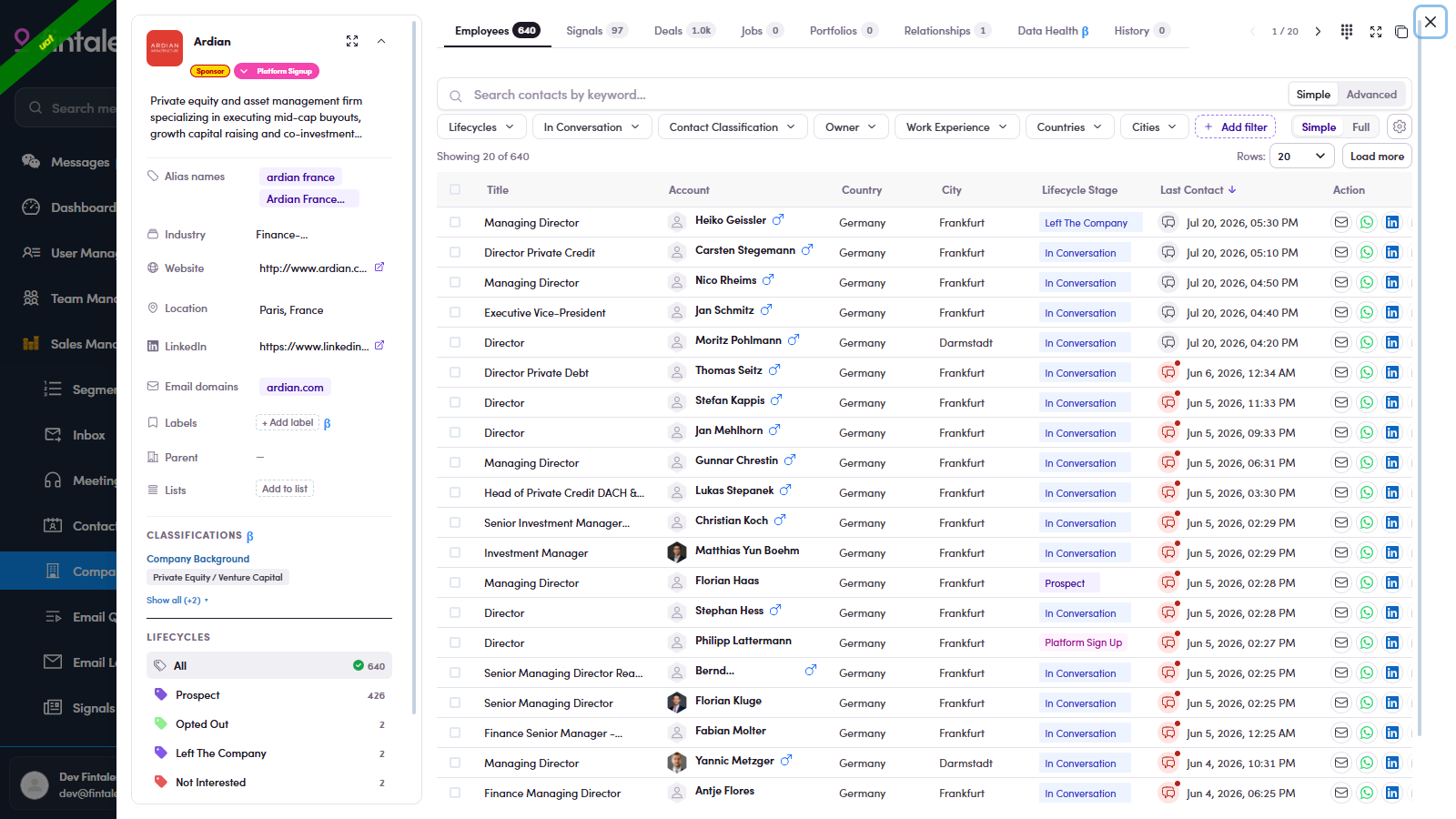
Task: Open the Owner filter dropdown
Action: click(x=851, y=126)
